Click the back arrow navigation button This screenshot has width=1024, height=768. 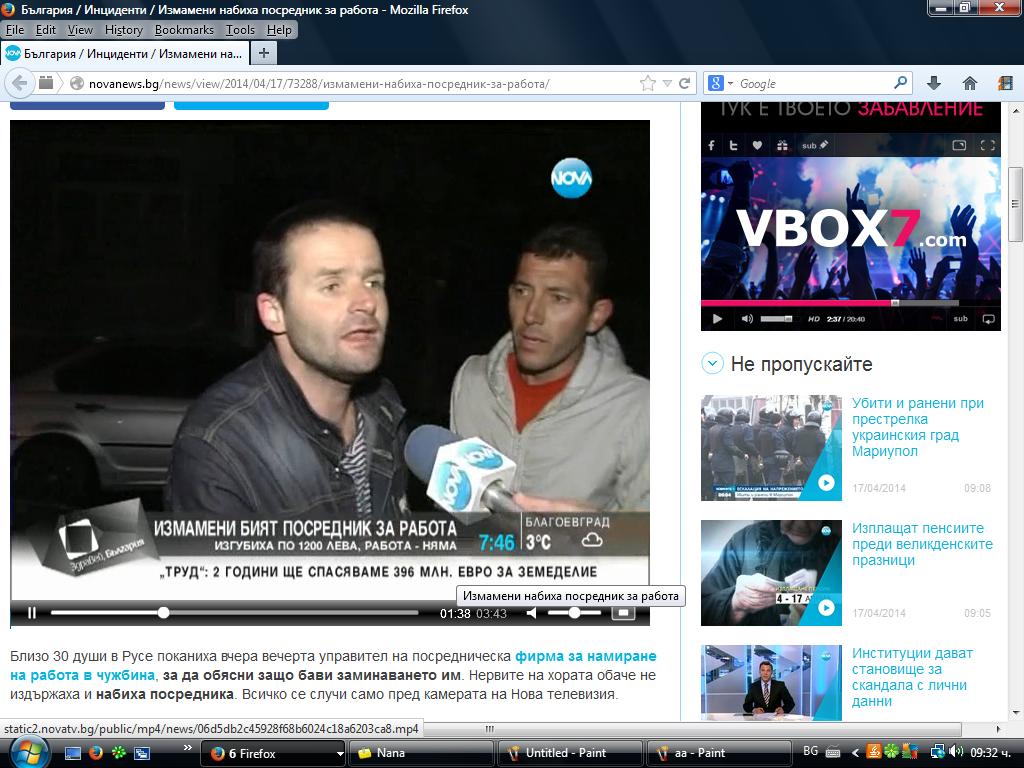[20, 84]
